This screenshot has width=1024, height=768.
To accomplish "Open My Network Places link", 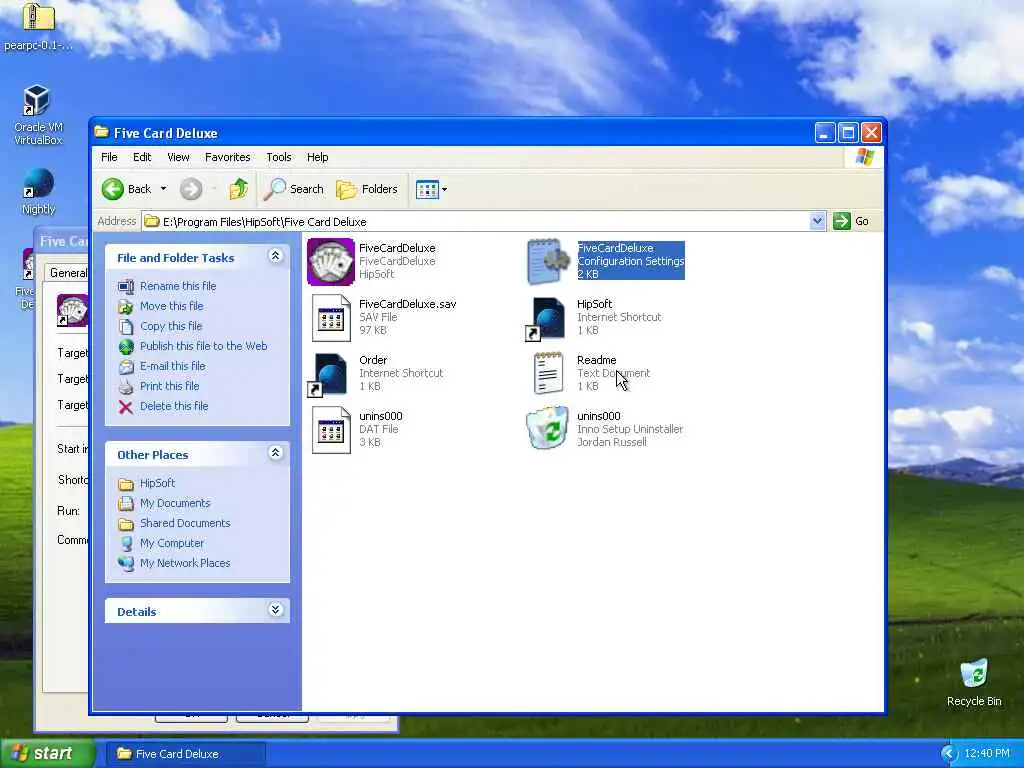I will point(185,563).
